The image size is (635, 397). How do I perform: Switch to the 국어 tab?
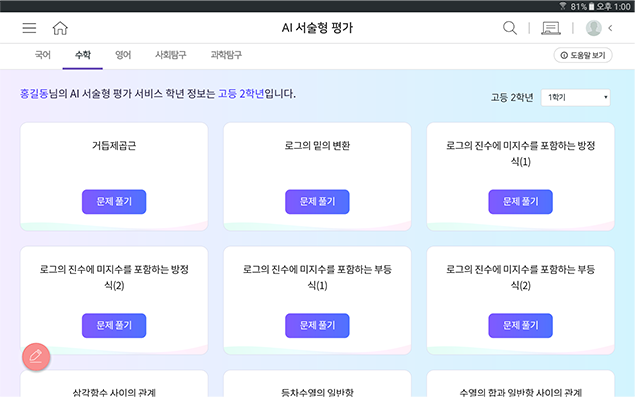tap(43, 55)
